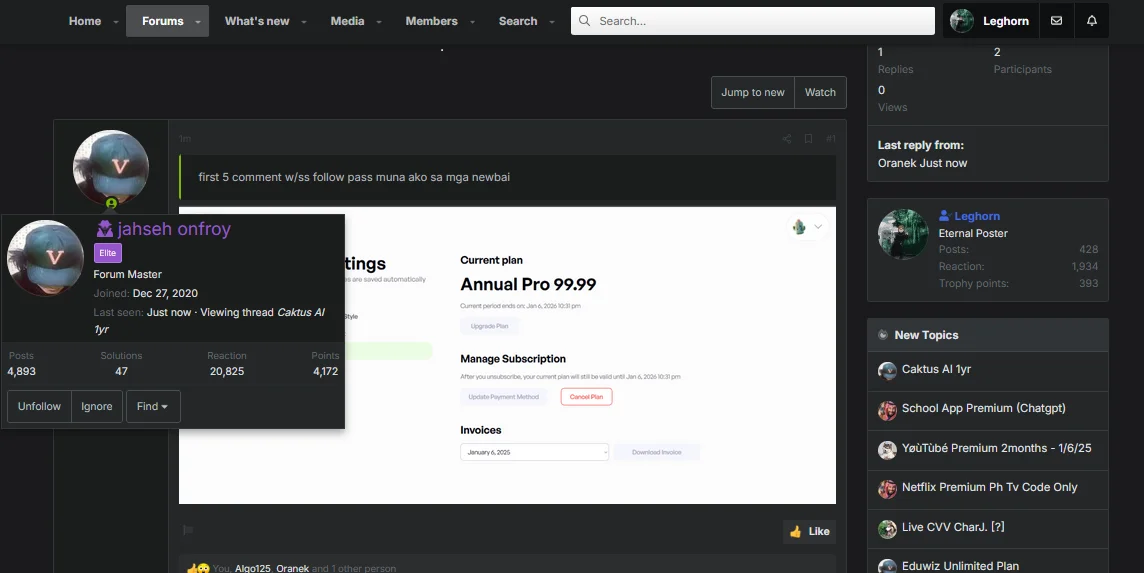Expand the What's new menu arrow
The image size is (1144, 573).
pyautogui.click(x=304, y=22)
